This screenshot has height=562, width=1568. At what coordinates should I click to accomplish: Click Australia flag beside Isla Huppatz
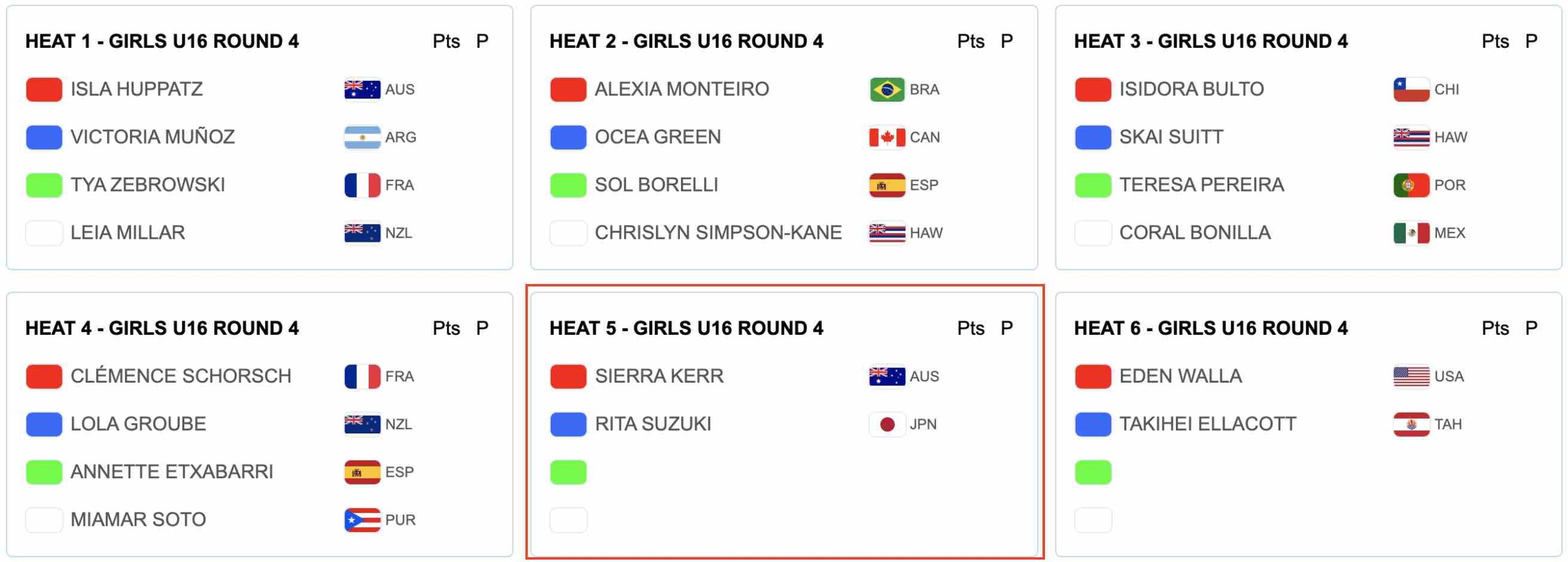pyautogui.click(x=362, y=89)
